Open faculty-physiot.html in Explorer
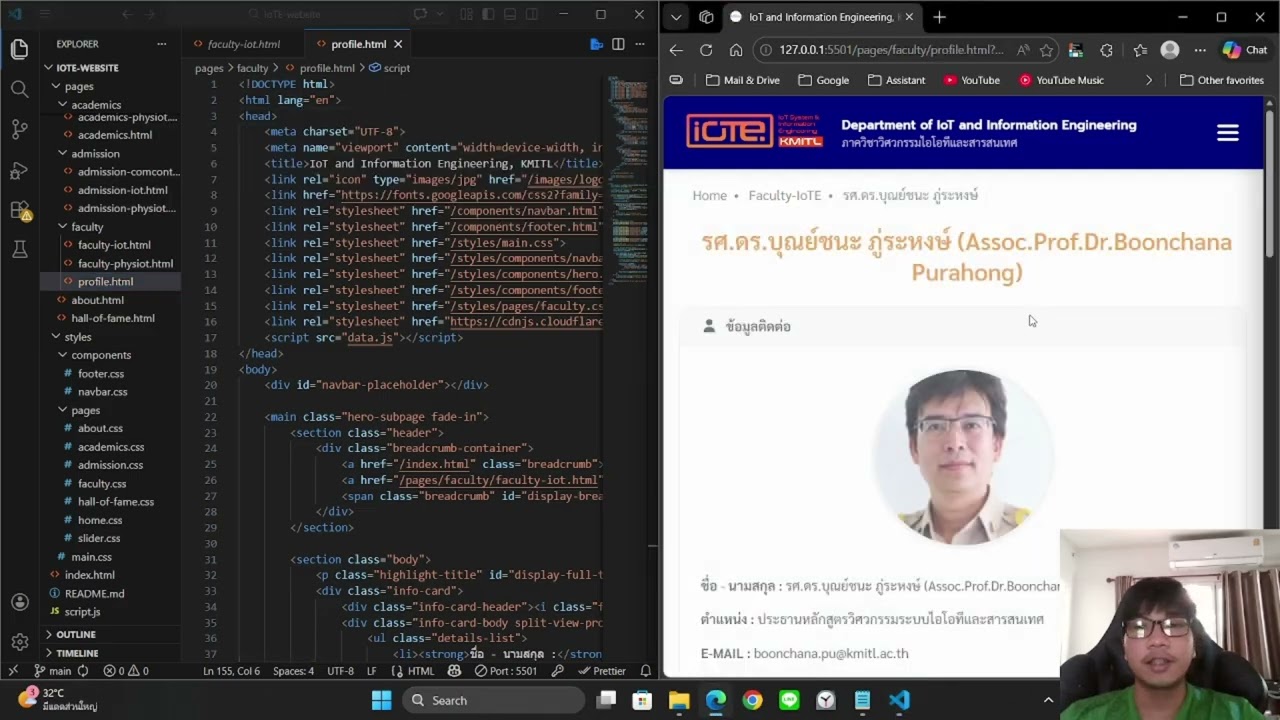The height and width of the screenshot is (720, 1280). 125,264
